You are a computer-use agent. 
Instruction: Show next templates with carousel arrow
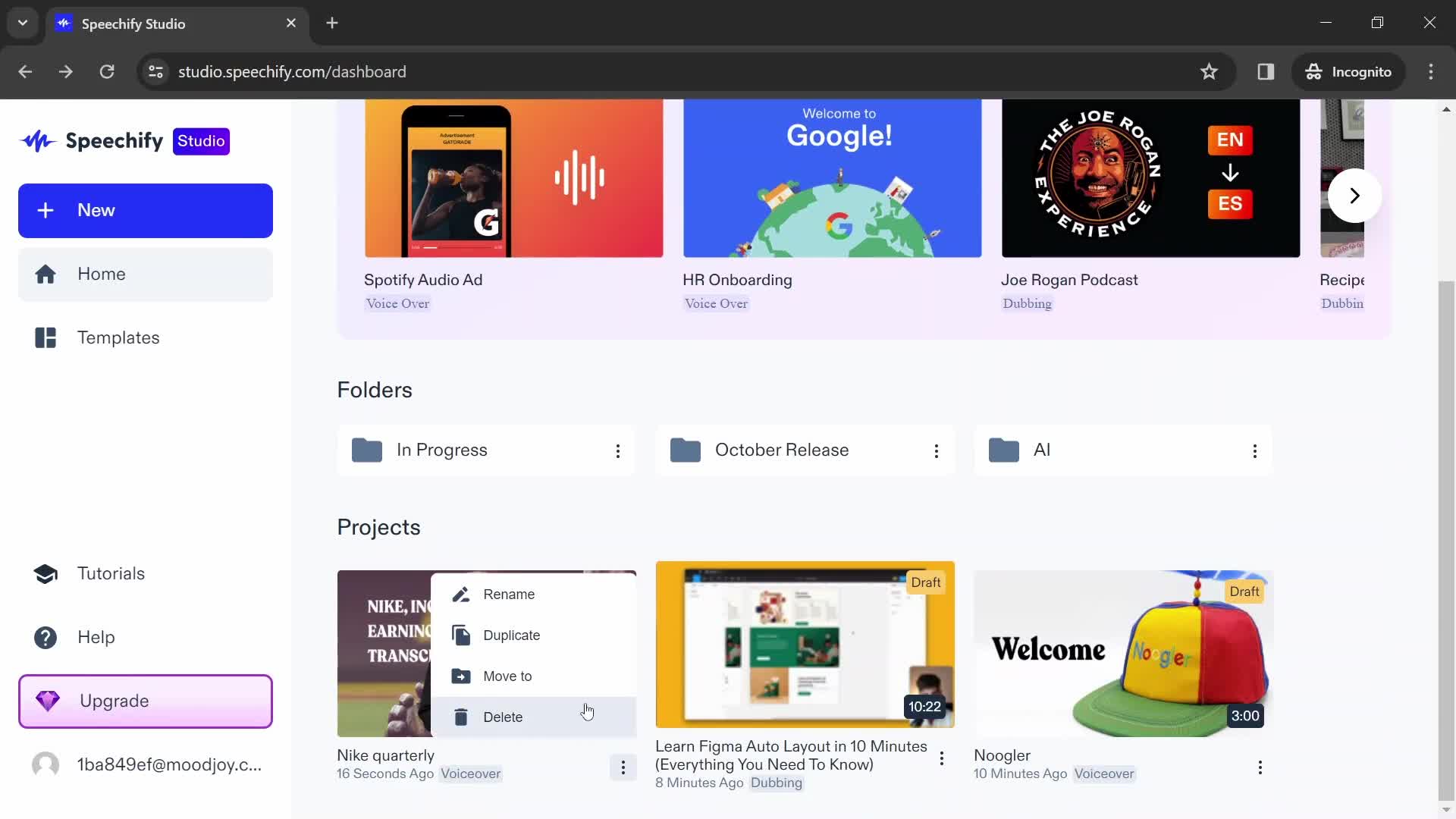point(1354,196)
